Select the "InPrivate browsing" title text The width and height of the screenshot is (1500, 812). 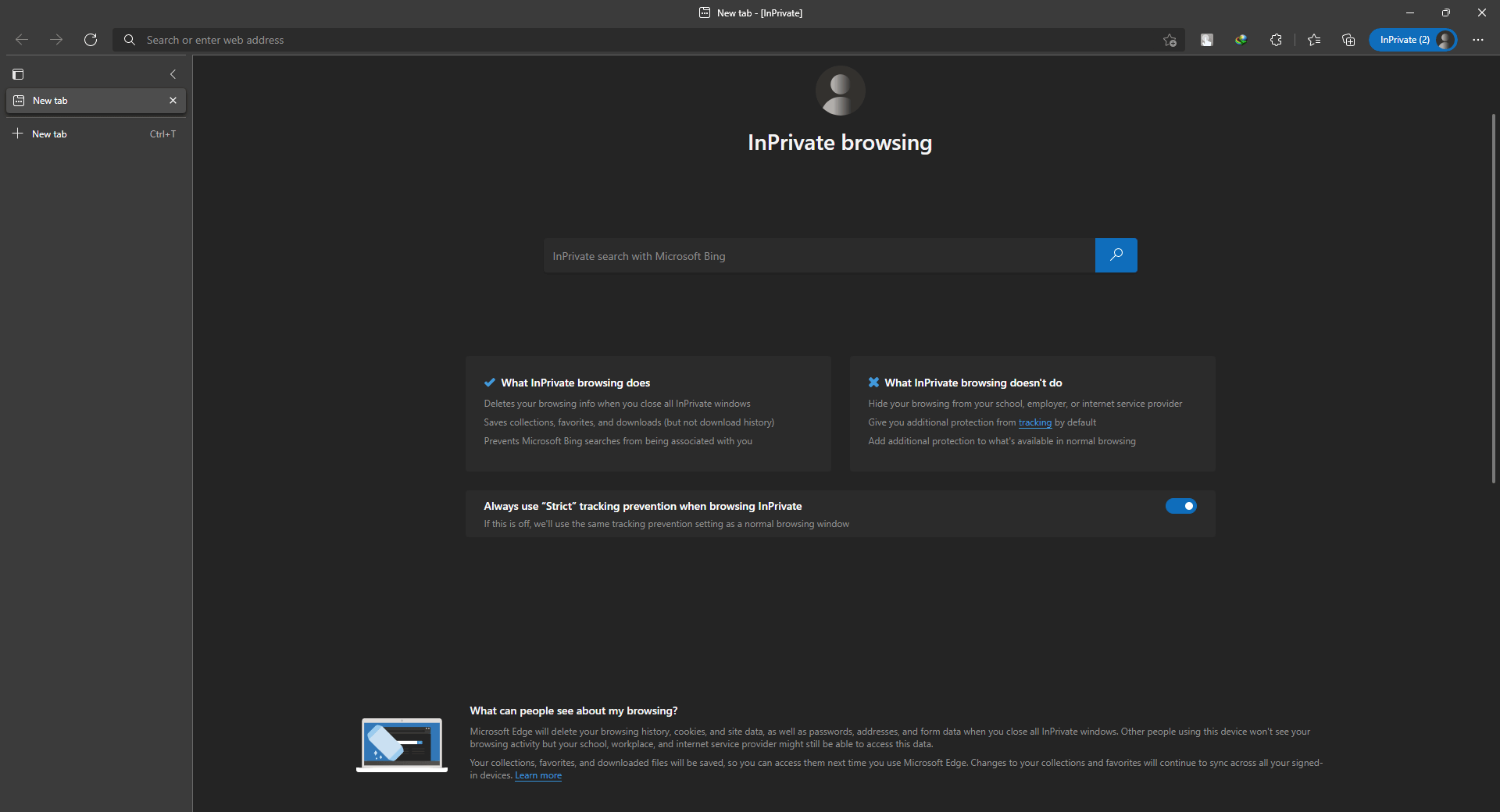(x=840, y=142)
